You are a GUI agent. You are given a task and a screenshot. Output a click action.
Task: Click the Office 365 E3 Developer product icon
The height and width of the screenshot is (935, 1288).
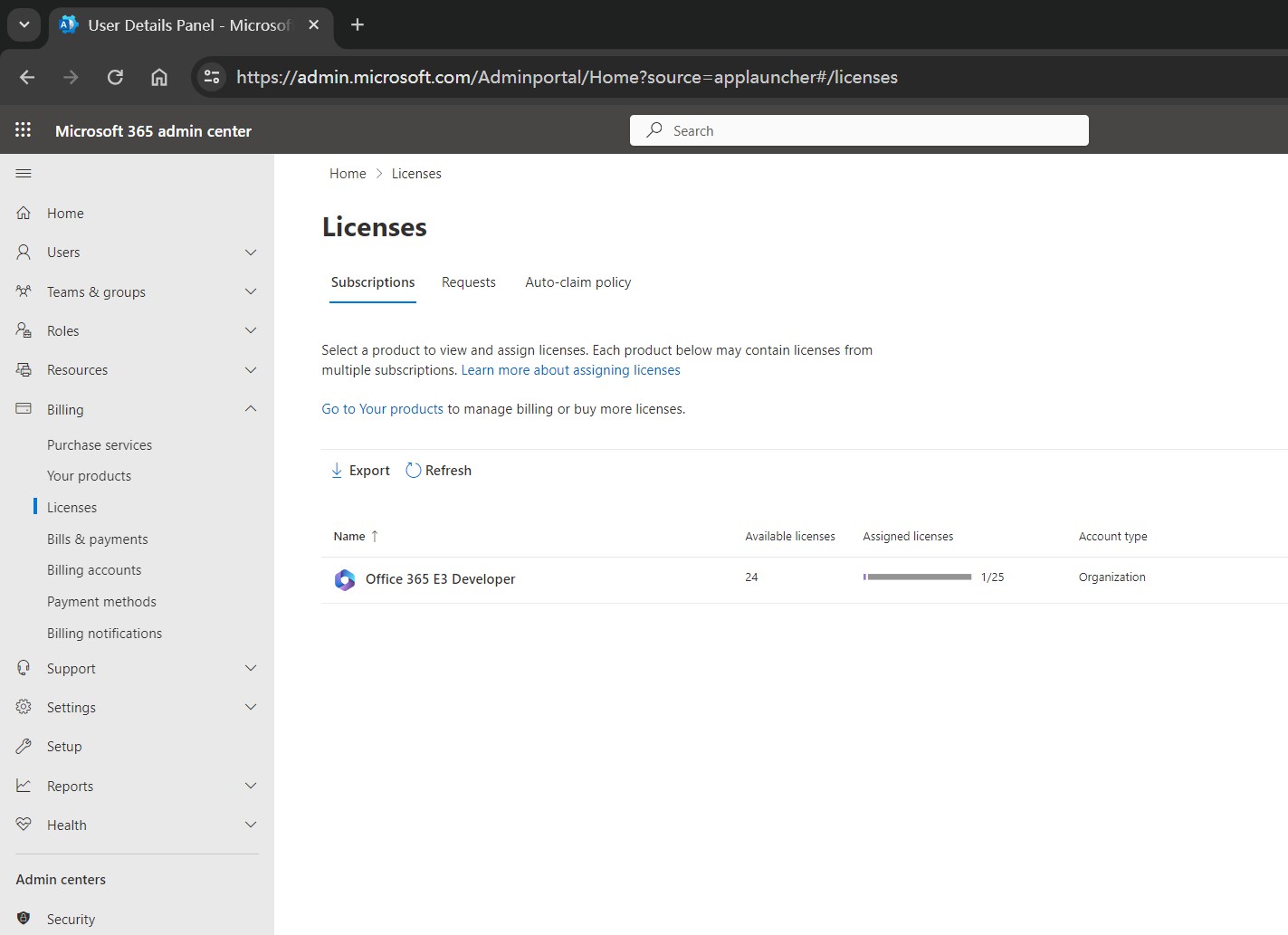(345, 580)
